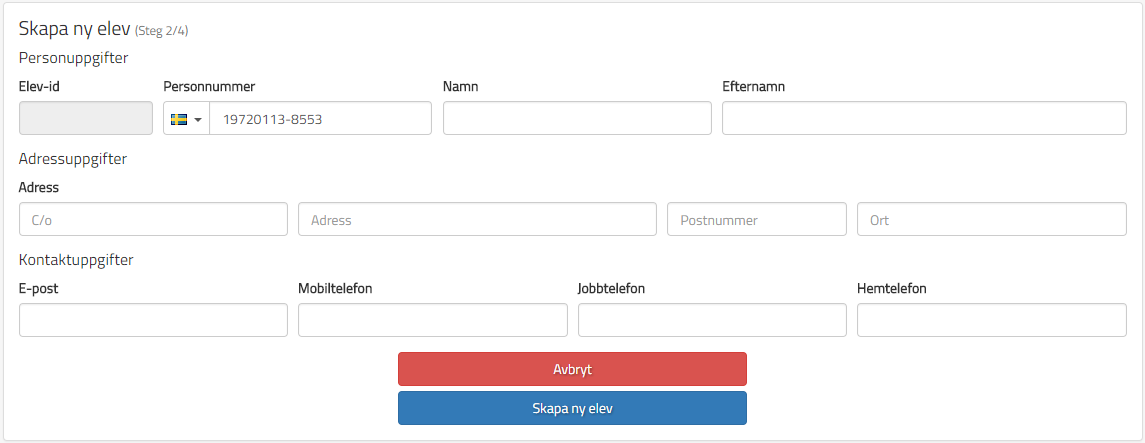Click the Swedish flag icon
This screenshot has width=1145, height=443.
click(179, 119)
